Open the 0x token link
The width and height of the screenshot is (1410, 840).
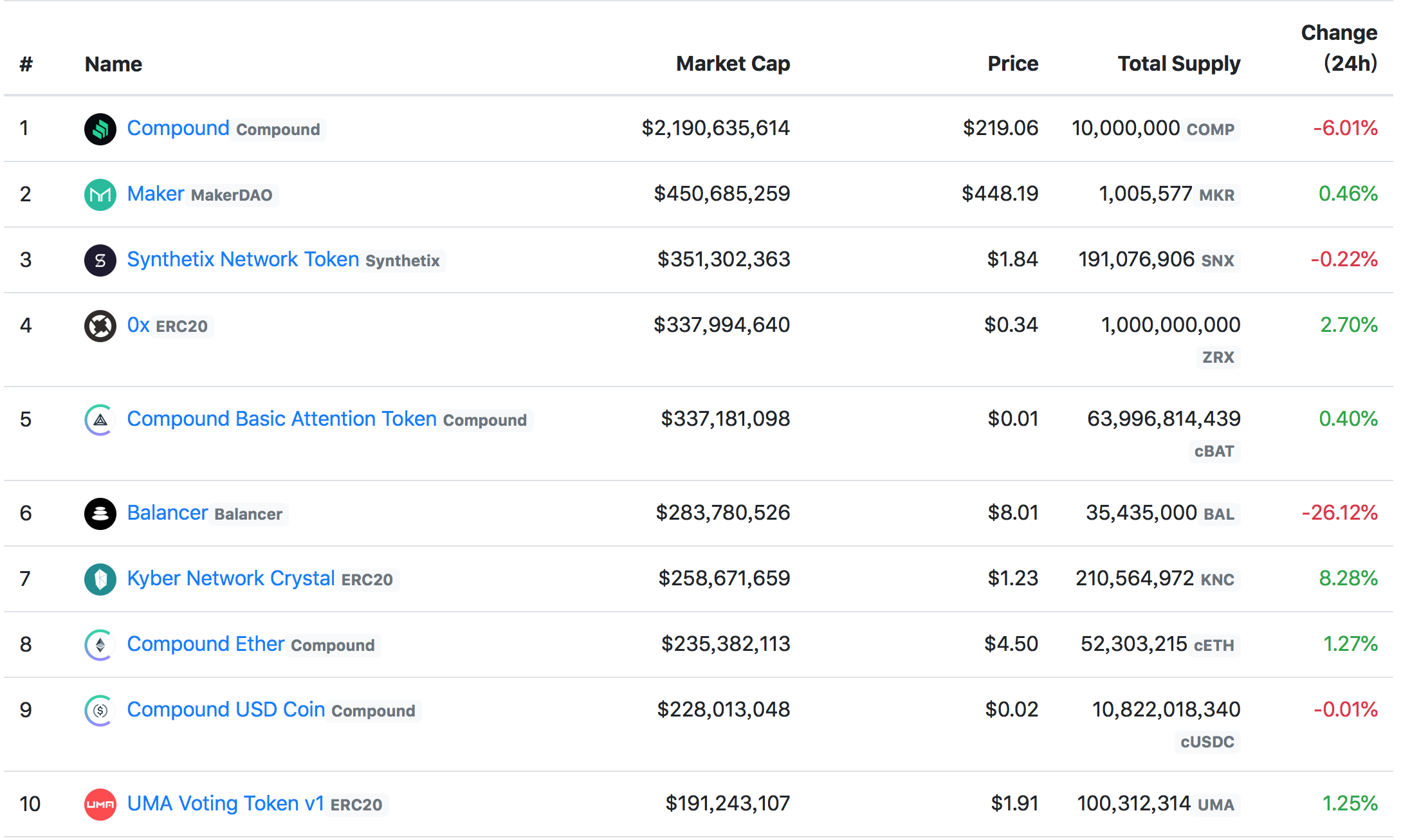pyautogui.click(x=138, y=325)
